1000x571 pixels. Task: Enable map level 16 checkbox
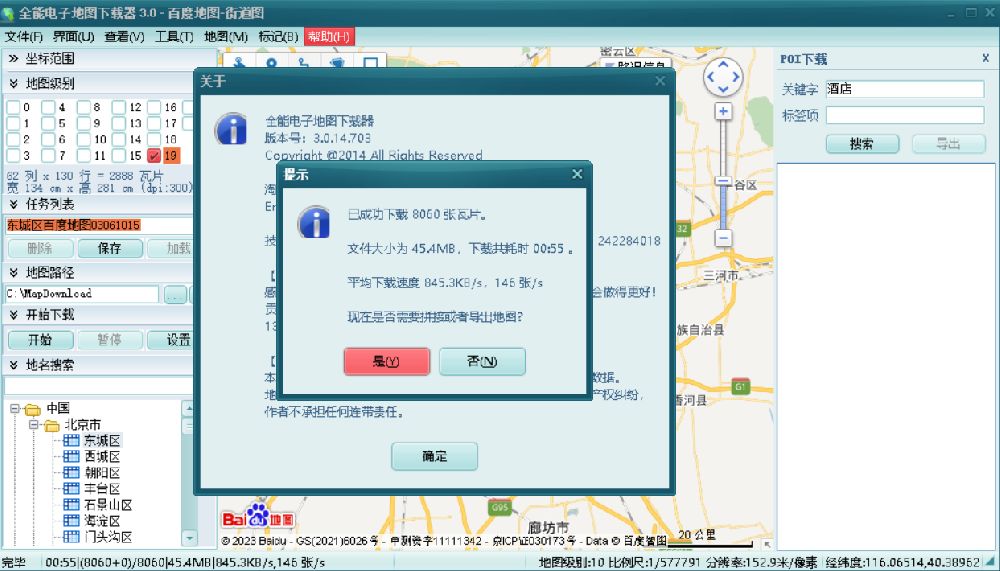(x=154, y=107)
